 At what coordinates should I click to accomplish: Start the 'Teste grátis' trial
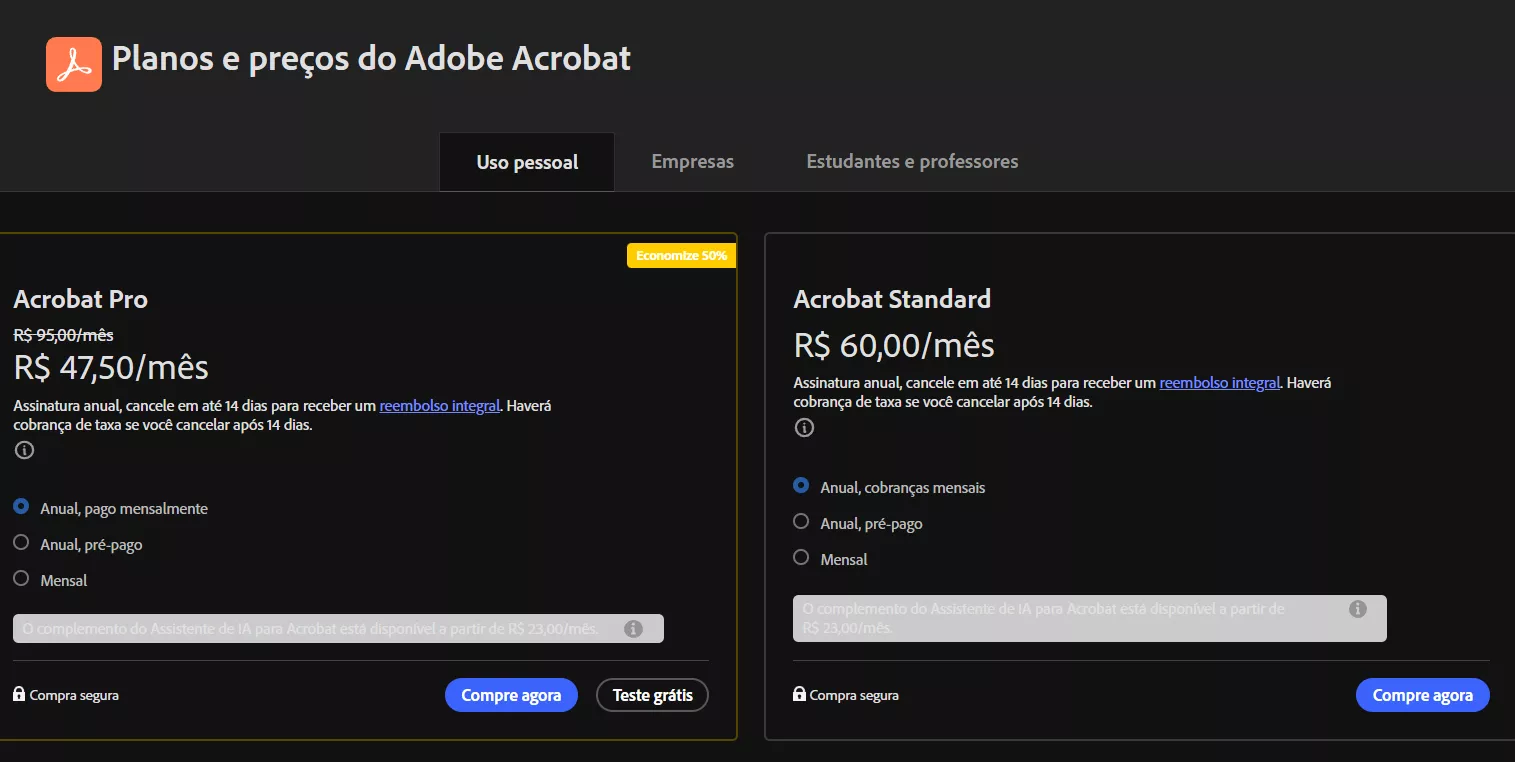tap(652, 695)
